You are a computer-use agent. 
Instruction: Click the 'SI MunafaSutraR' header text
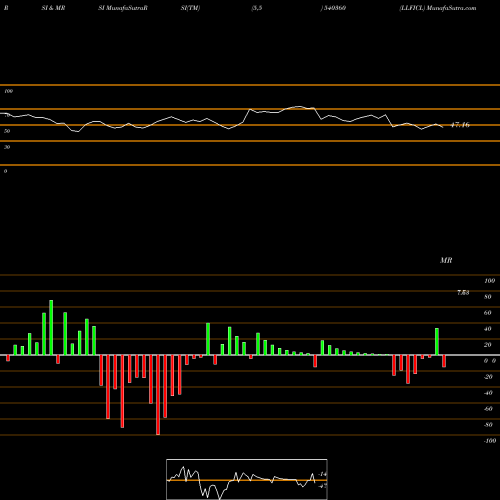[x=123, y=8]
